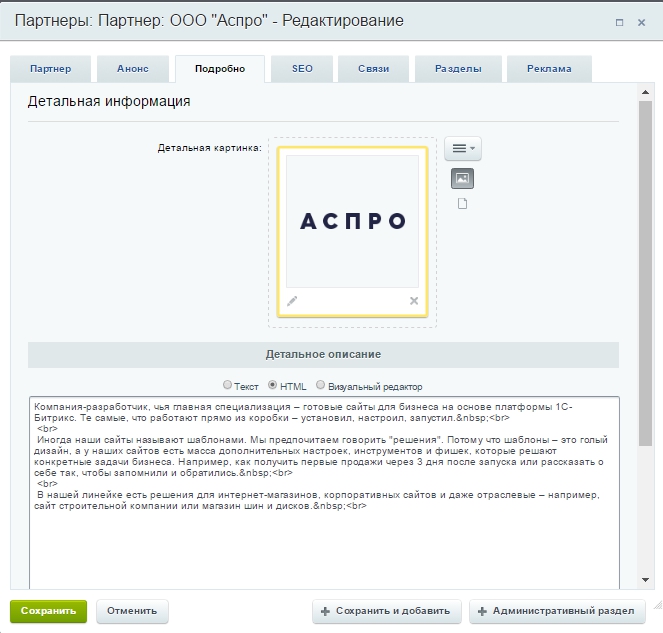This screenshot has width=663, height=633.
Task: Switch to the Подробно tab
Action: (220, 69)
